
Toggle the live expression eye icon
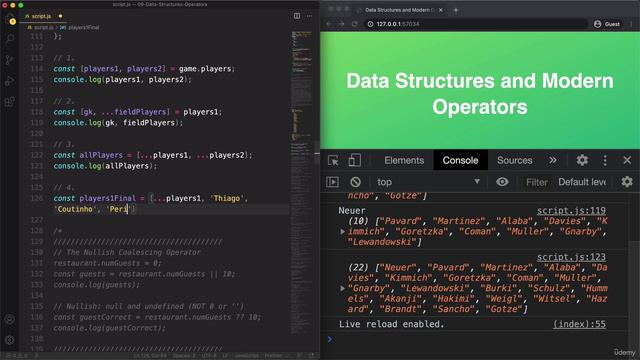pyautogui.click(x=502, y=182)
